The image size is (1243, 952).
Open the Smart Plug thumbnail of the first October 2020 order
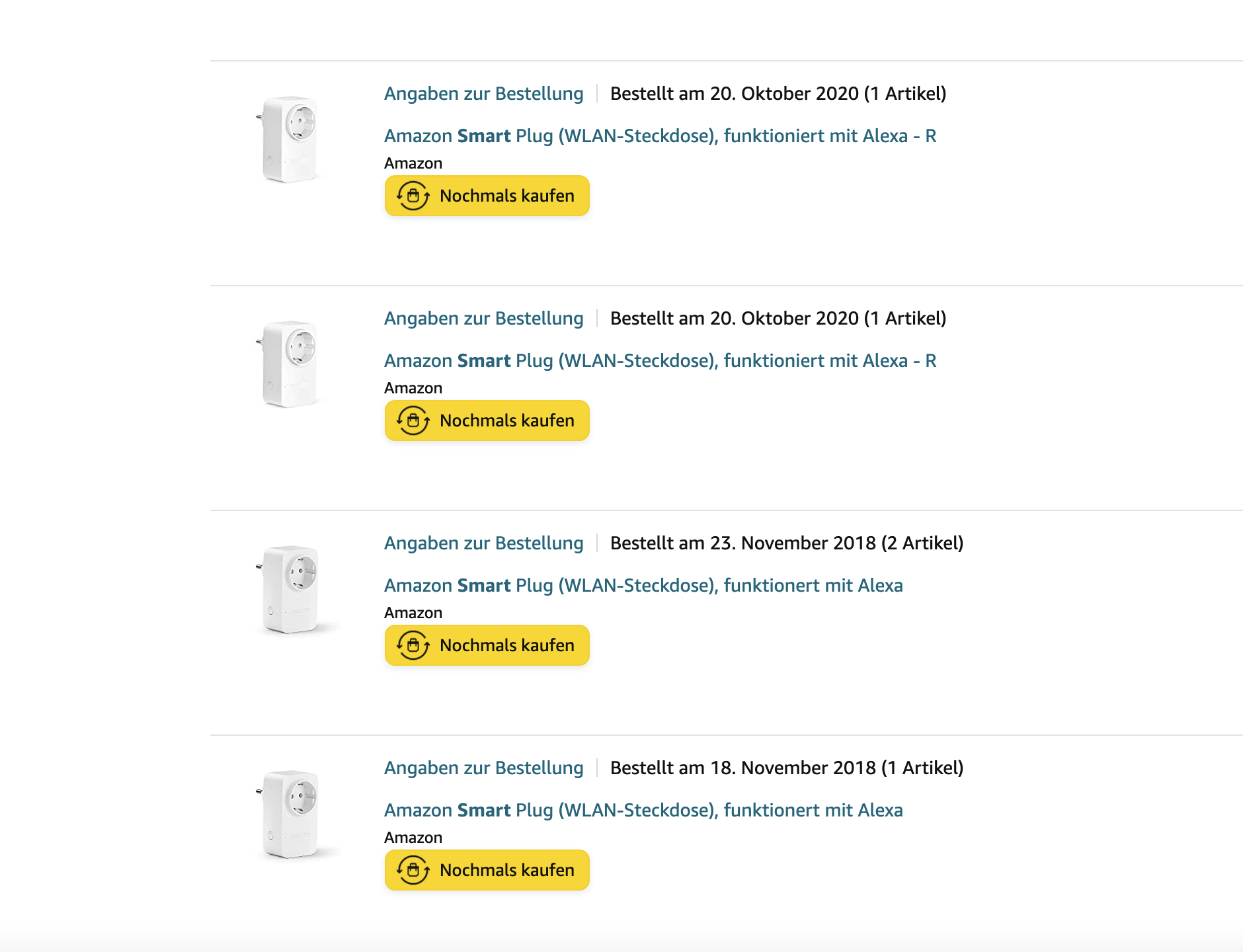pos(290,139)
